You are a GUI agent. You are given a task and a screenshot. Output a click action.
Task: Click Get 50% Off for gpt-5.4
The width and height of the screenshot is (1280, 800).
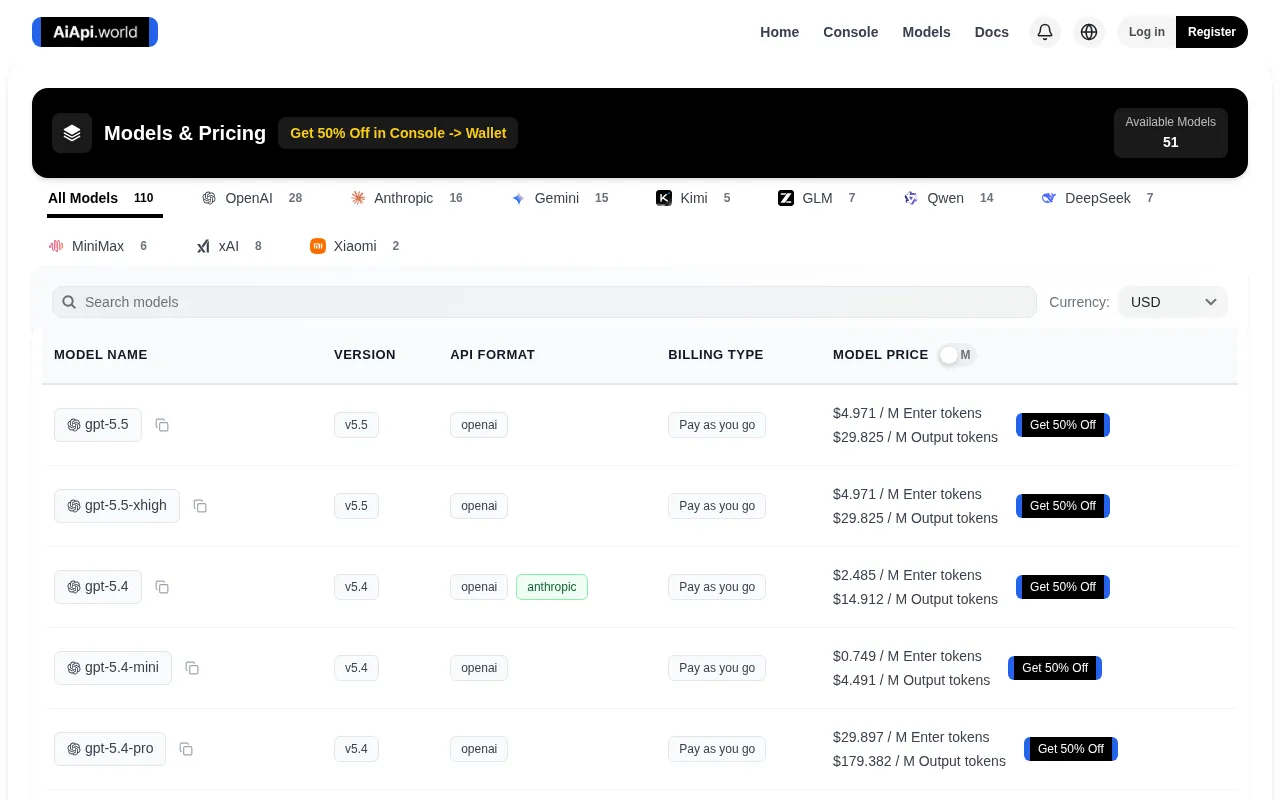coord(1063,587)
